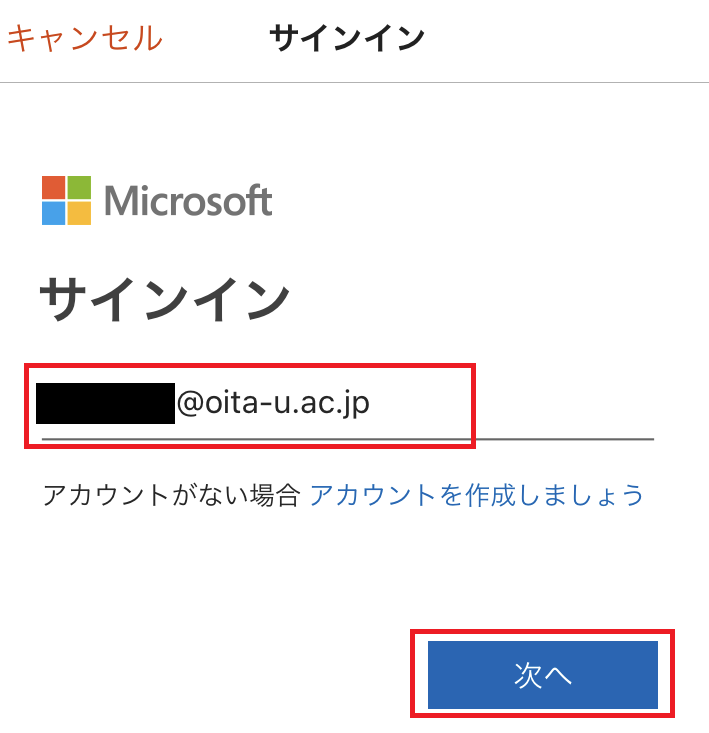Tap the blue square of Microsoft logo

pyautogui.click(x=53, y=213)
